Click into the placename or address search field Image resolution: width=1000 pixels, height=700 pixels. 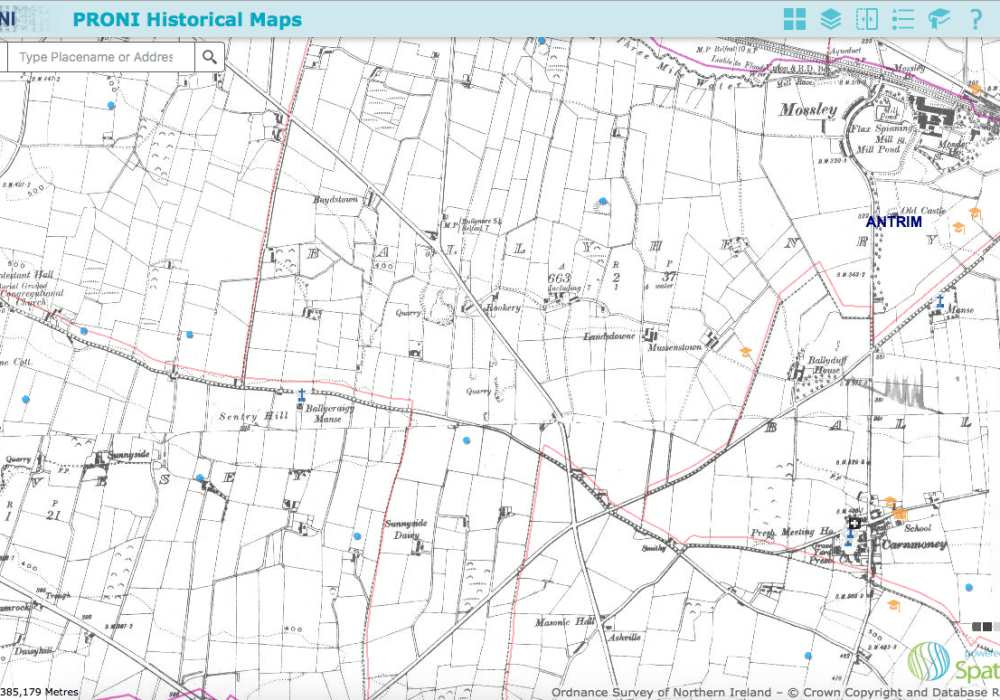click(96, 57)
